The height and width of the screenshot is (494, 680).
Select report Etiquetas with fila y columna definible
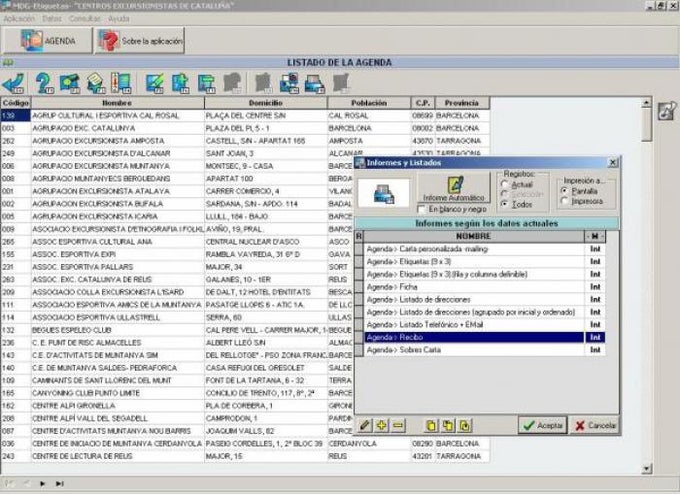point(474,274)
